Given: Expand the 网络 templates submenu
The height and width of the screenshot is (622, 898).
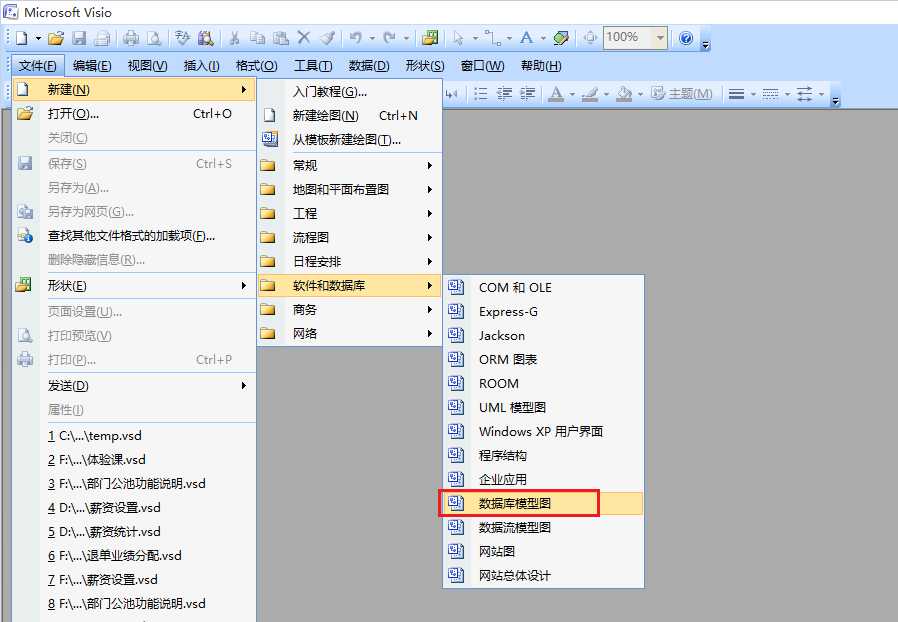Looking at the screenshot, I should pyautogui.click(x=349, y=334).
